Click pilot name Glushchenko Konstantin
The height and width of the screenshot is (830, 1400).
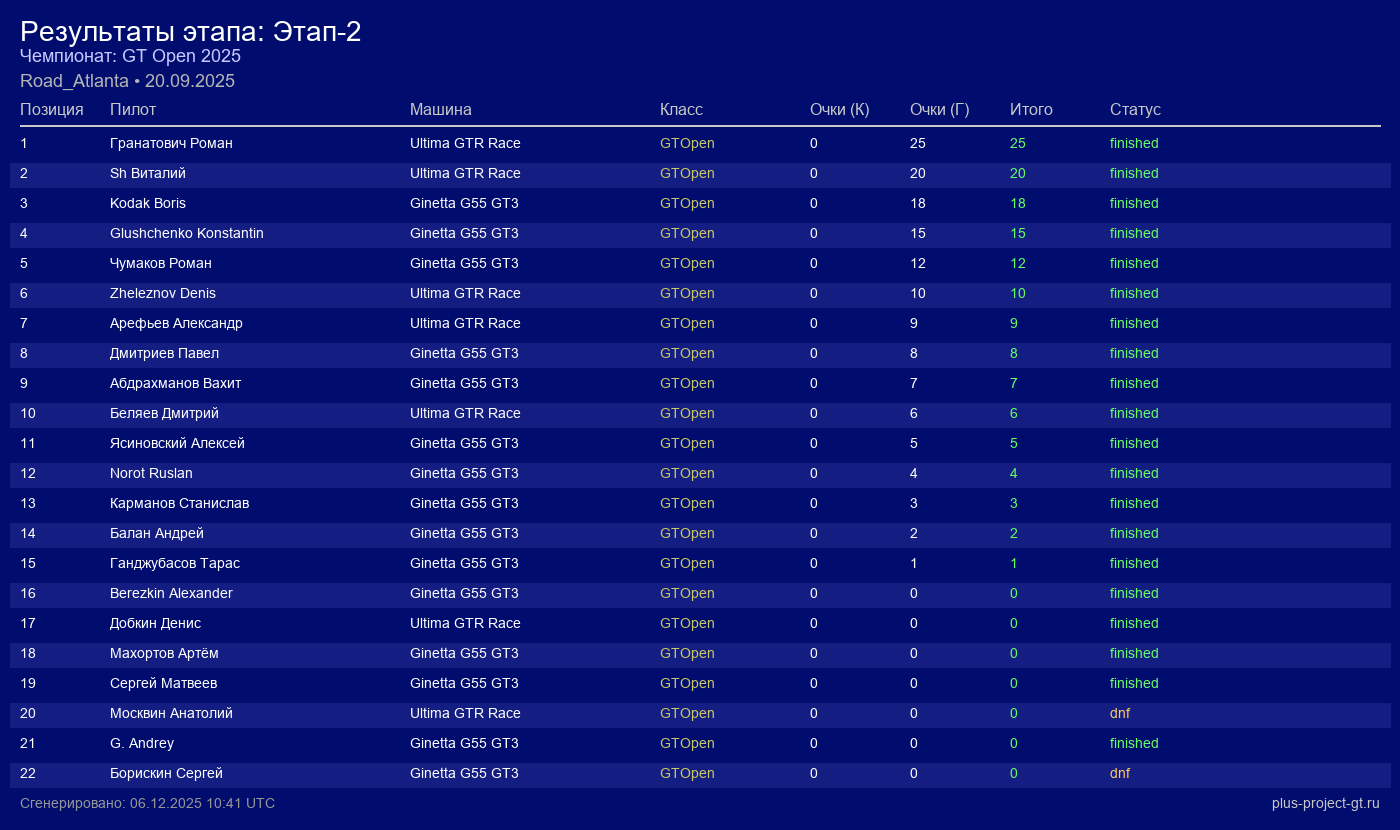pos(187,233)
